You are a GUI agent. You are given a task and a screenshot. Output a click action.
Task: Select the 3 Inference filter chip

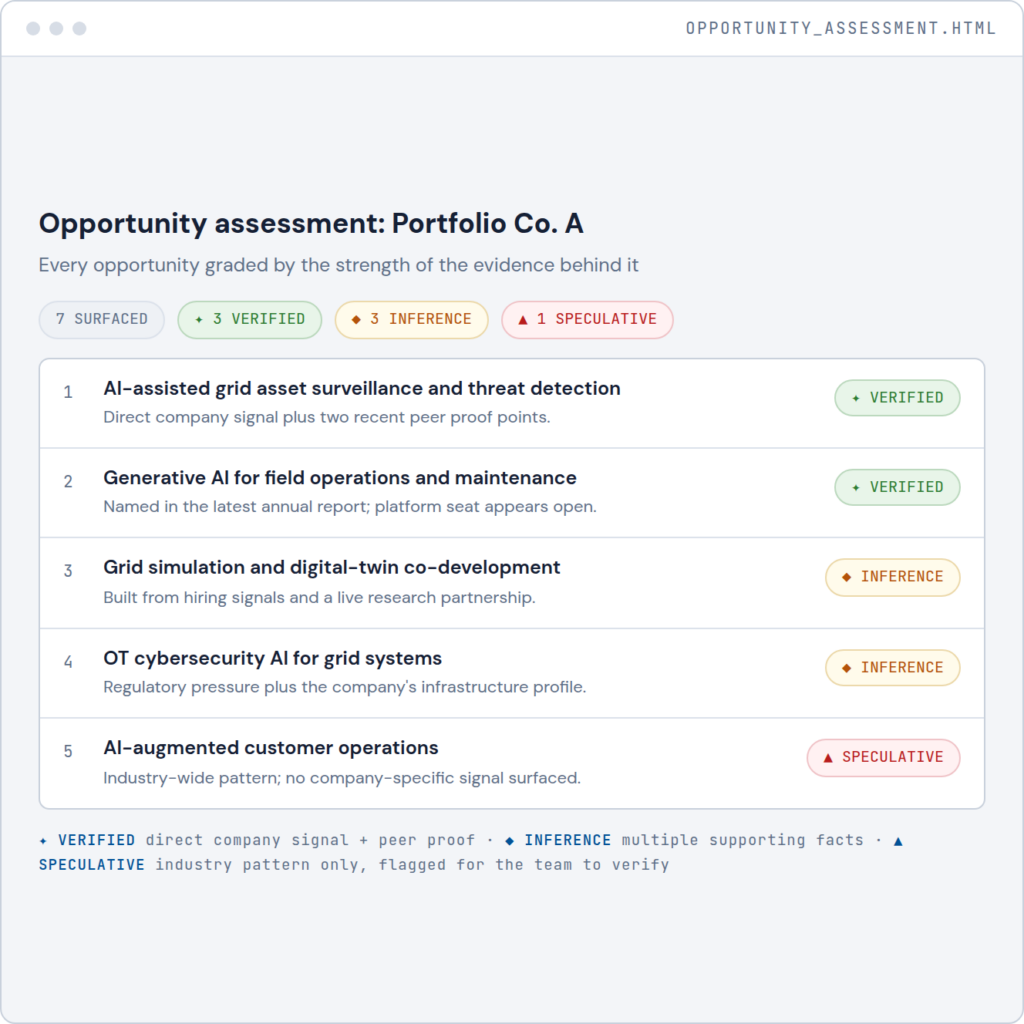411,319
